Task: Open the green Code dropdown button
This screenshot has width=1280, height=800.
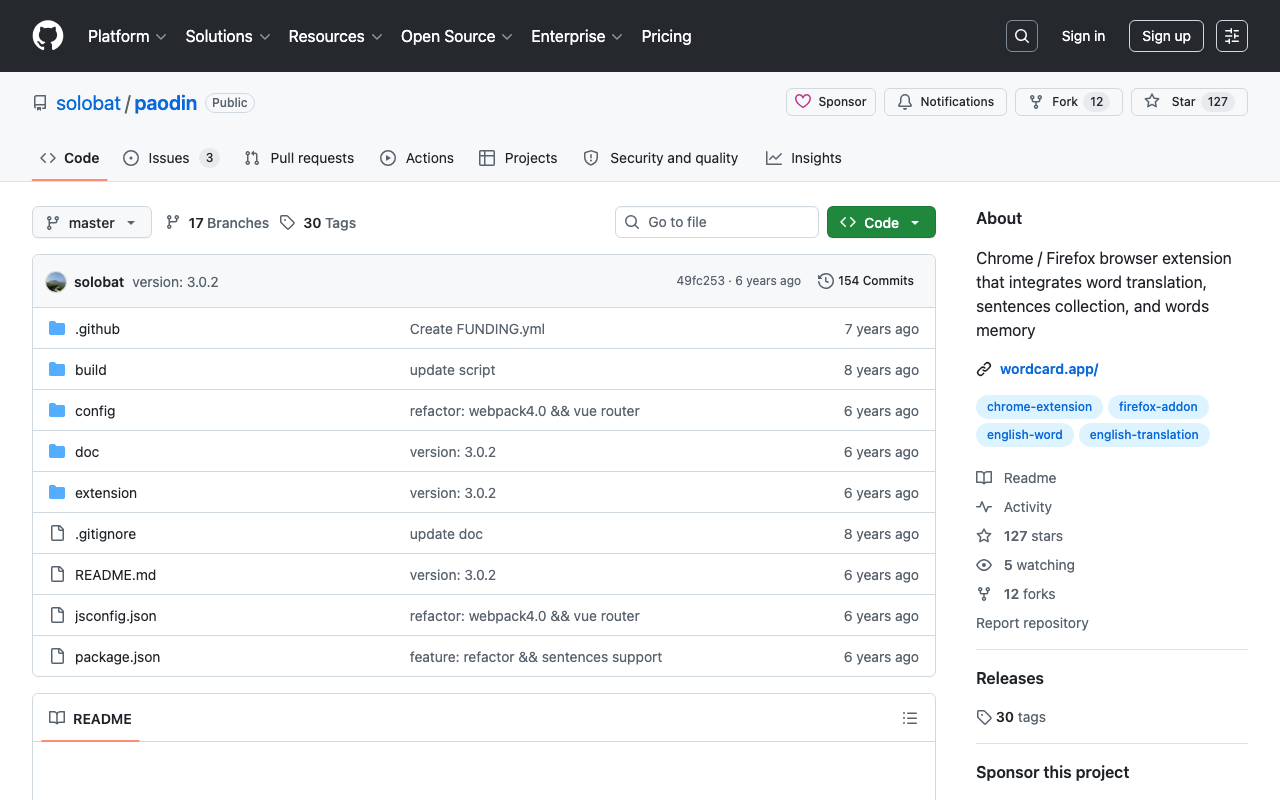Action: coord(881,222)
